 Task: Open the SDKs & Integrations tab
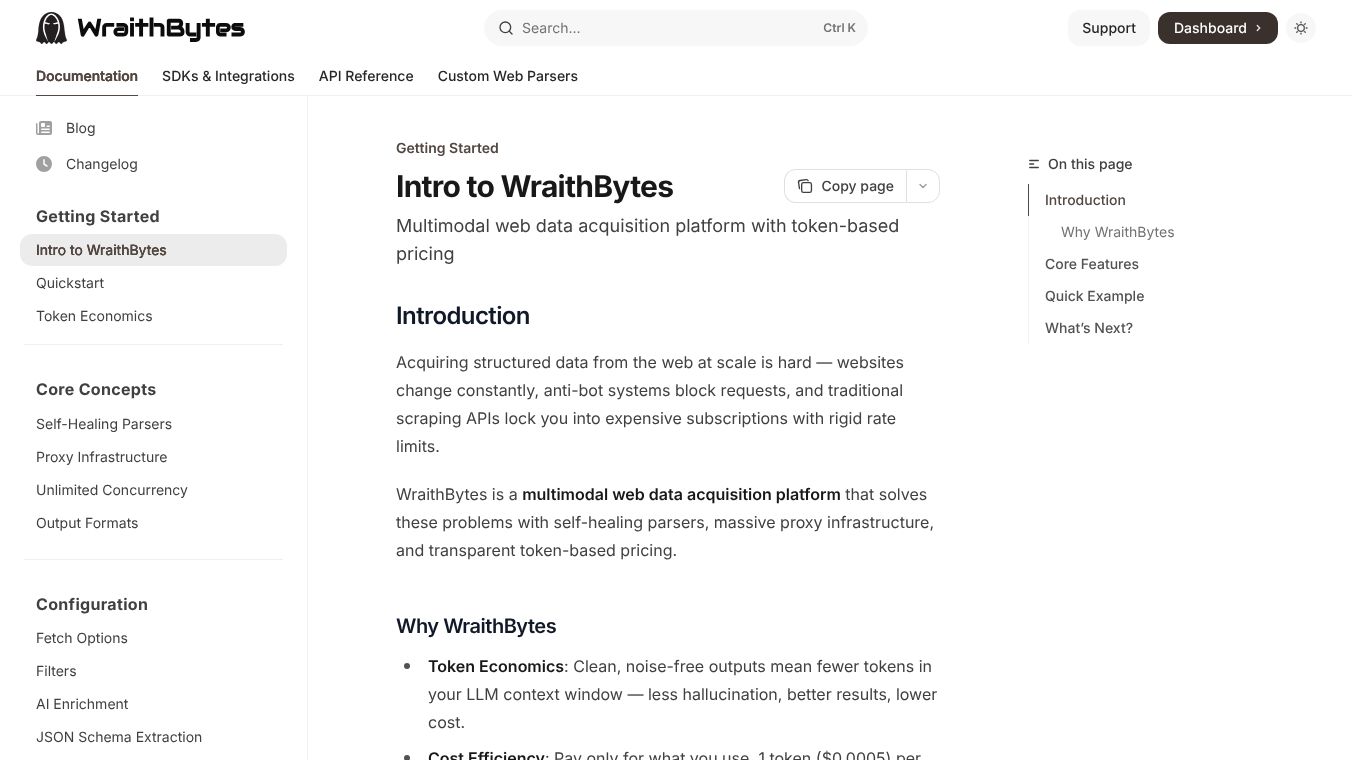[228, 76]
